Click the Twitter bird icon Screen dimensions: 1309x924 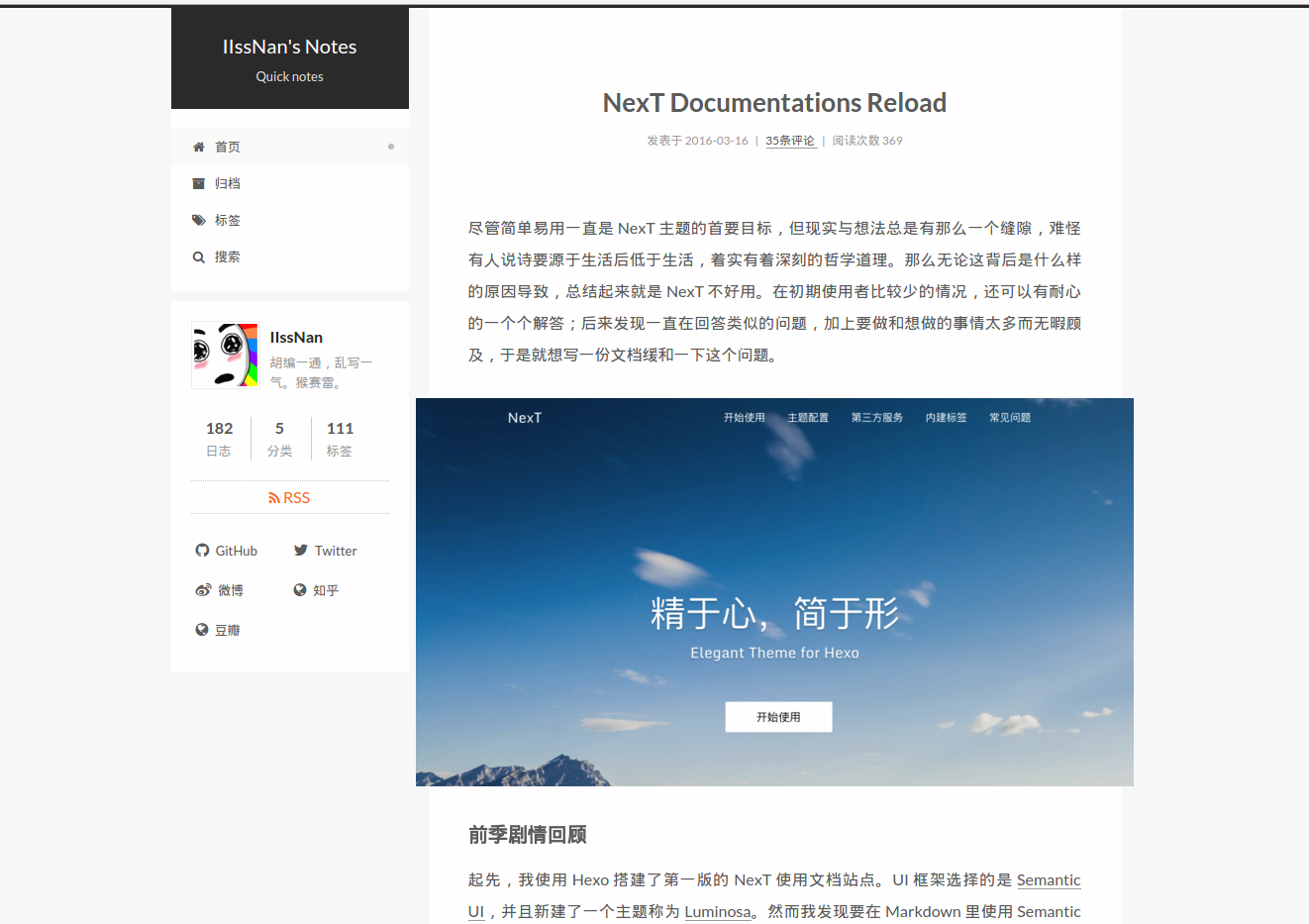click(x=301, y=551)
